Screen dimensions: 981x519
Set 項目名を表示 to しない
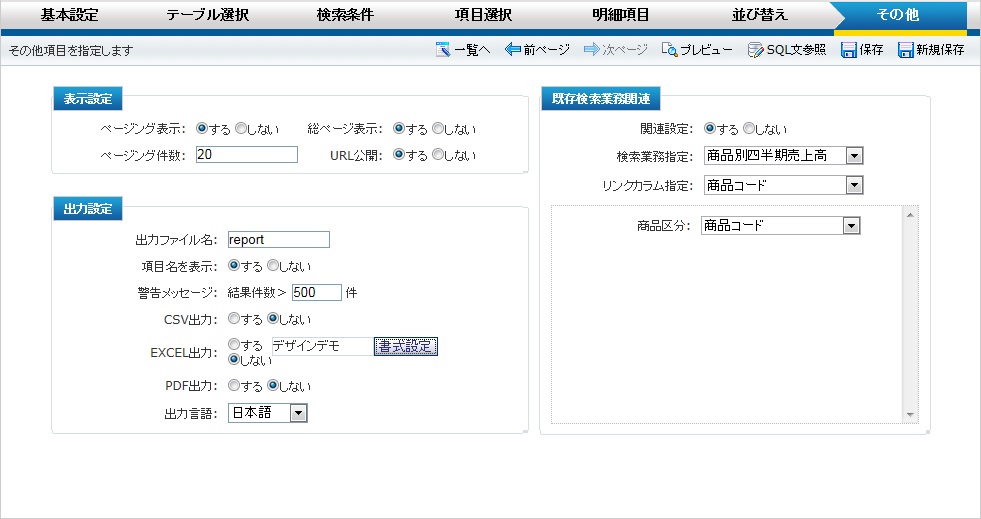point(272,265)
